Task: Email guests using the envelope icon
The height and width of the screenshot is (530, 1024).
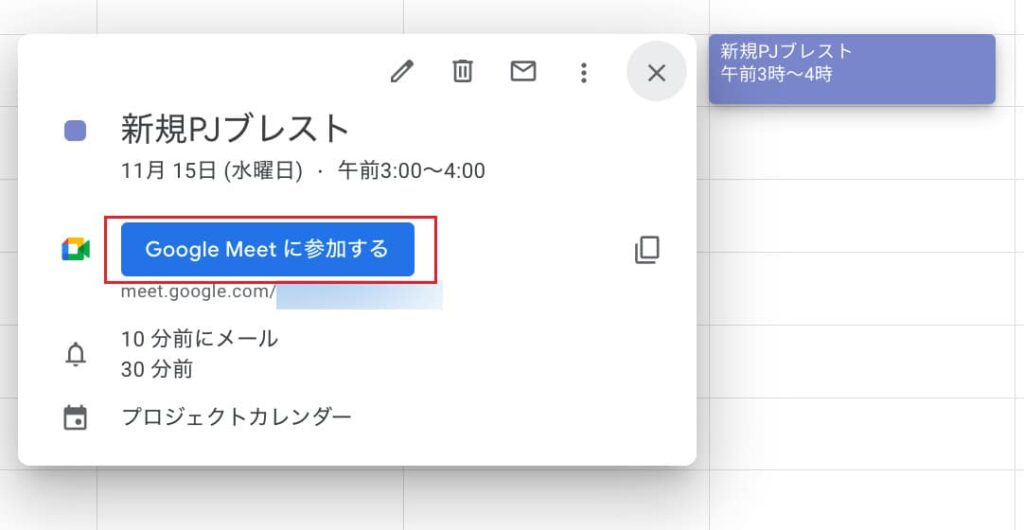Action: click(x=523, y=72)
